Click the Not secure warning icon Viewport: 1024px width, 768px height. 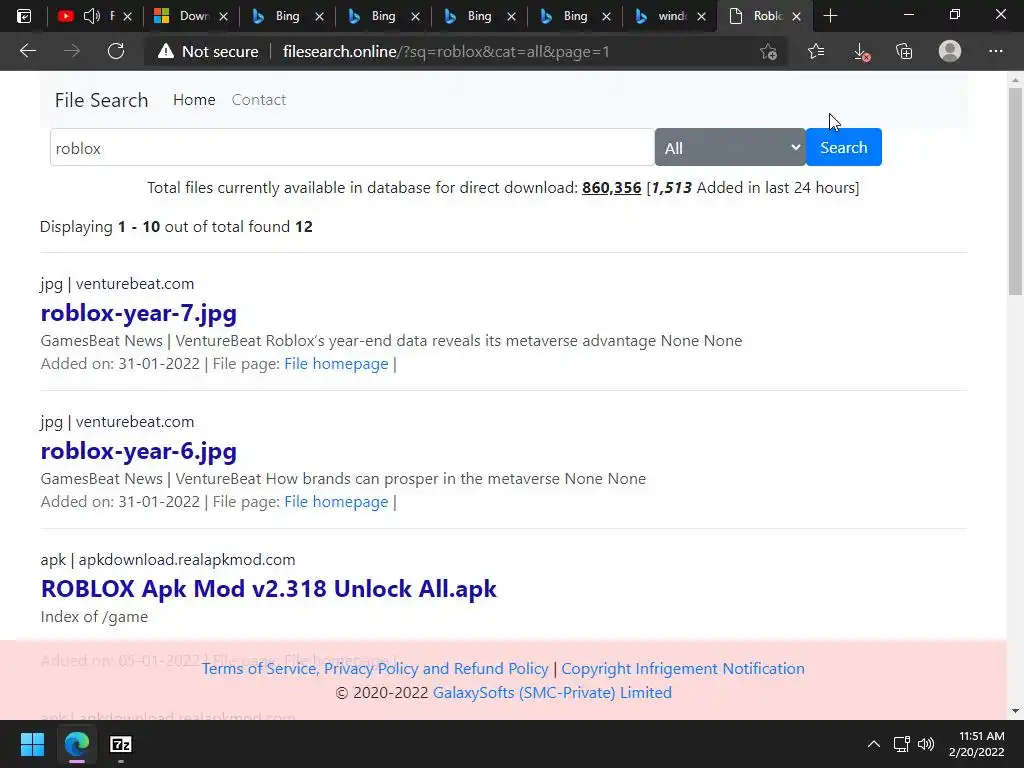click(x=166, y=51)
